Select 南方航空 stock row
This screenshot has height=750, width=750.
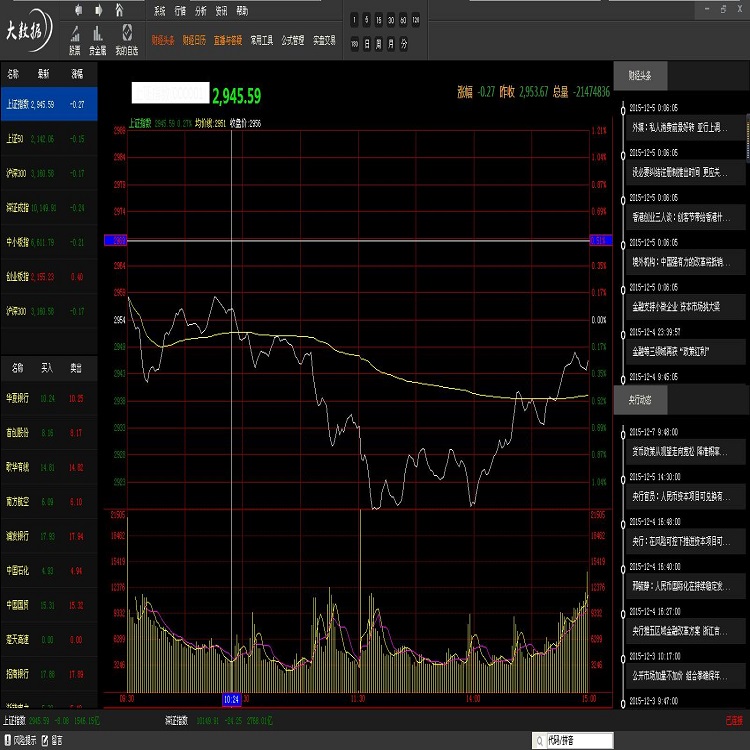coord(49,501)
